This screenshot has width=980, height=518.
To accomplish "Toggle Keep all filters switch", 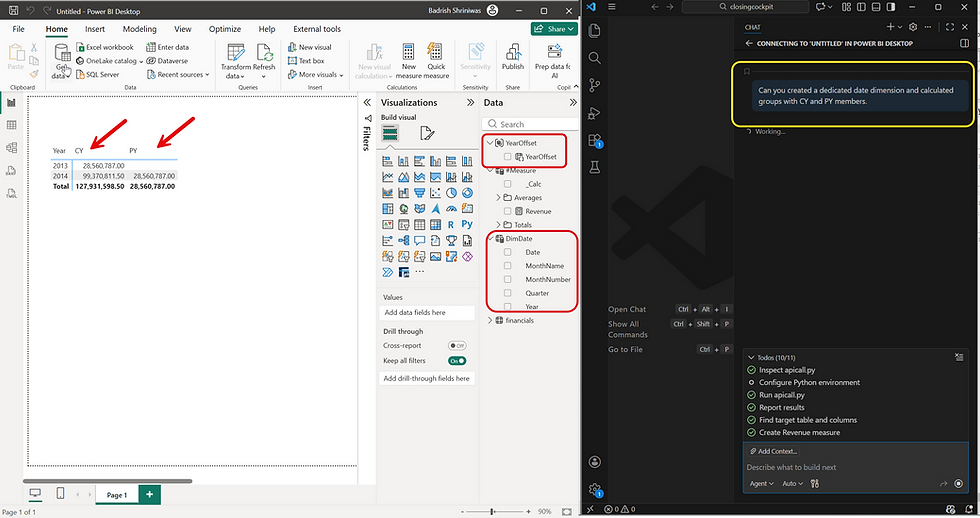I will tap(457, 361).
